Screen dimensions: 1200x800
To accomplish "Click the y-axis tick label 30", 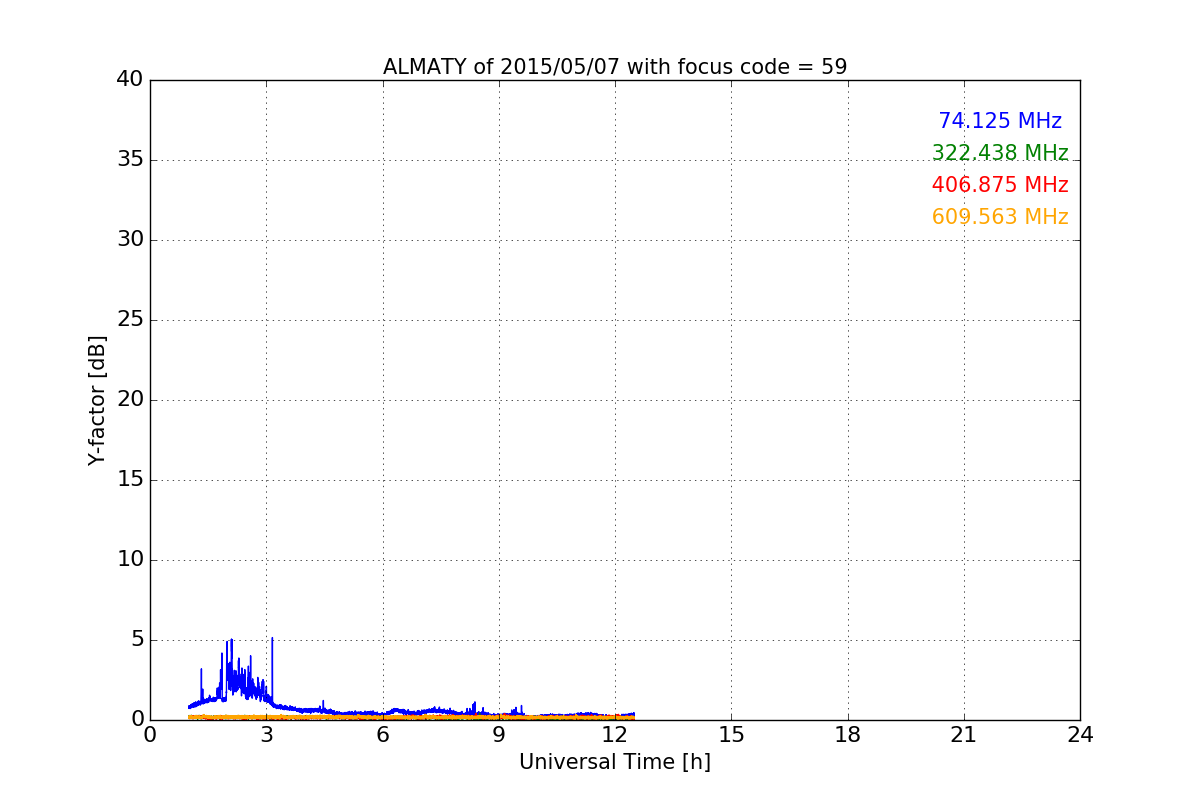I will click(x=130, y=240).
